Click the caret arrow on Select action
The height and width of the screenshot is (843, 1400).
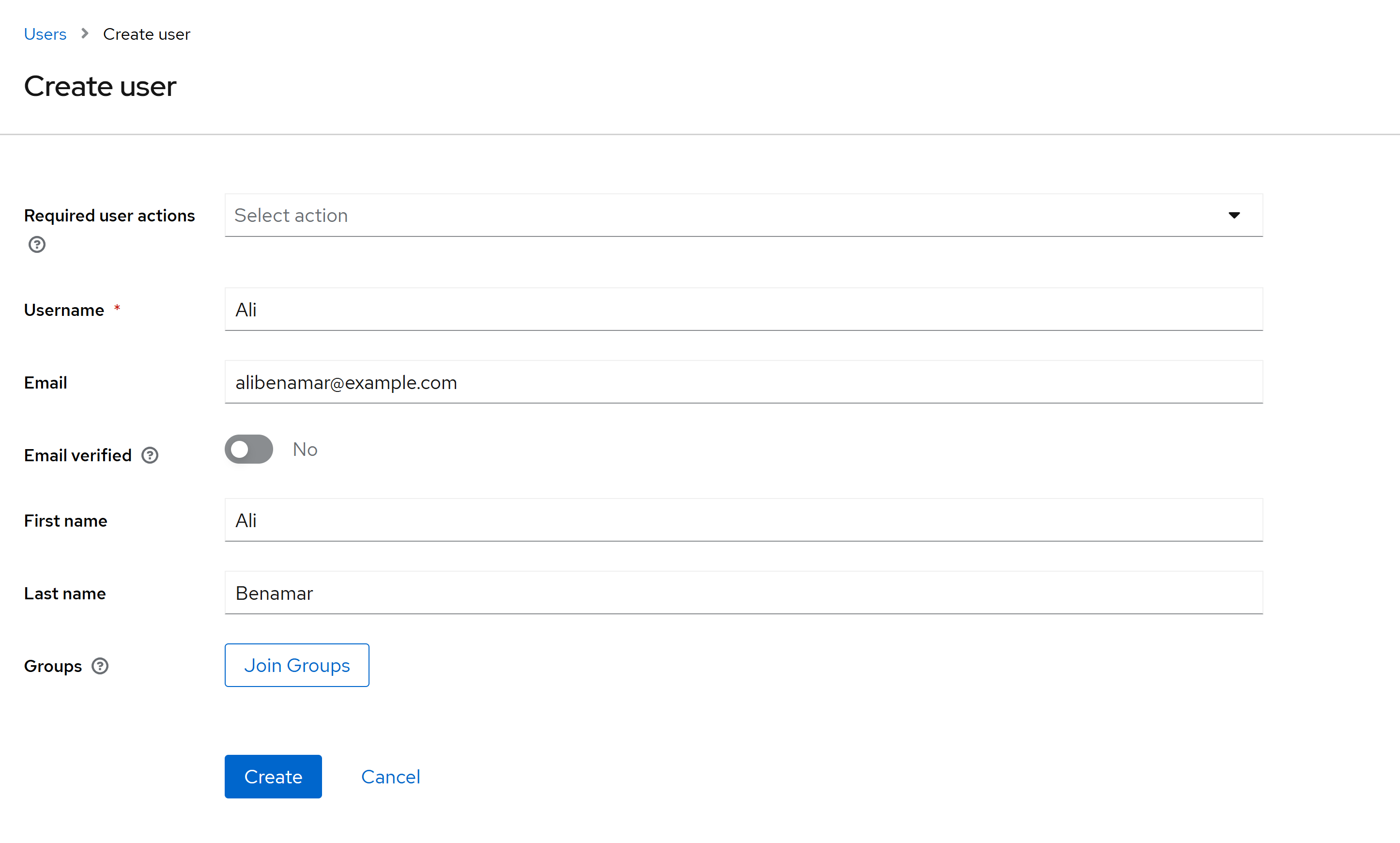(1234, 215)
